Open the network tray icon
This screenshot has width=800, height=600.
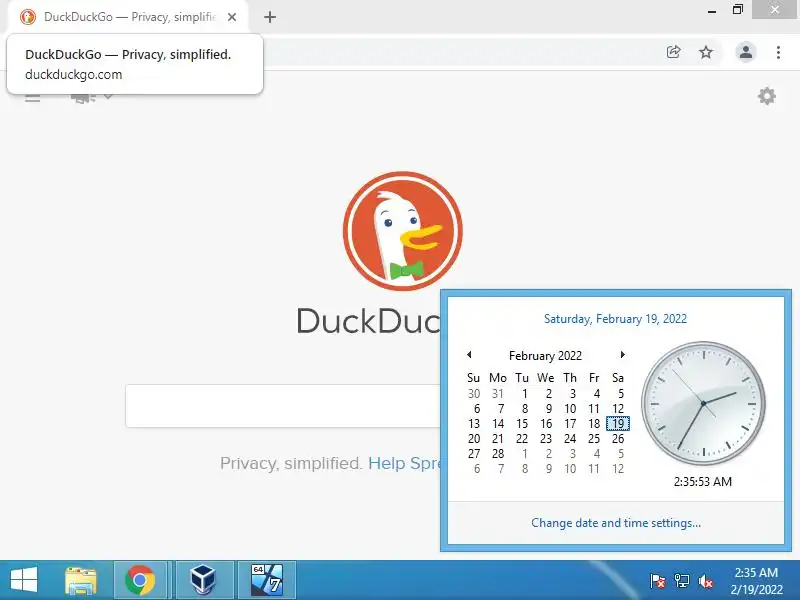[682, 581]
